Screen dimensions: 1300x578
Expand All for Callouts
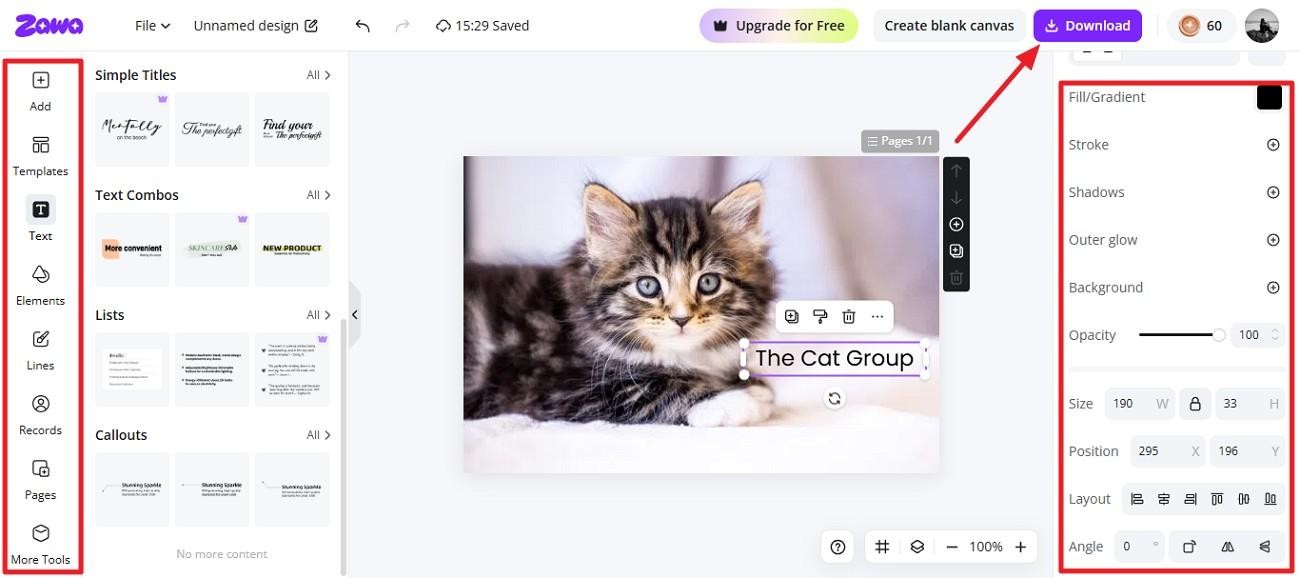pos(318,435)
